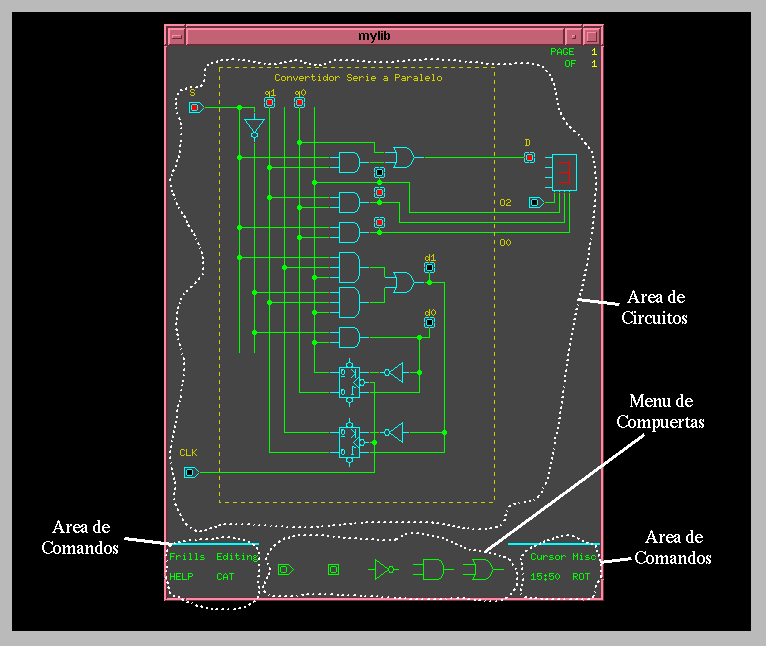766x646 pixels.
Task: Click the 7-segment display component
Action: (564, 173)
